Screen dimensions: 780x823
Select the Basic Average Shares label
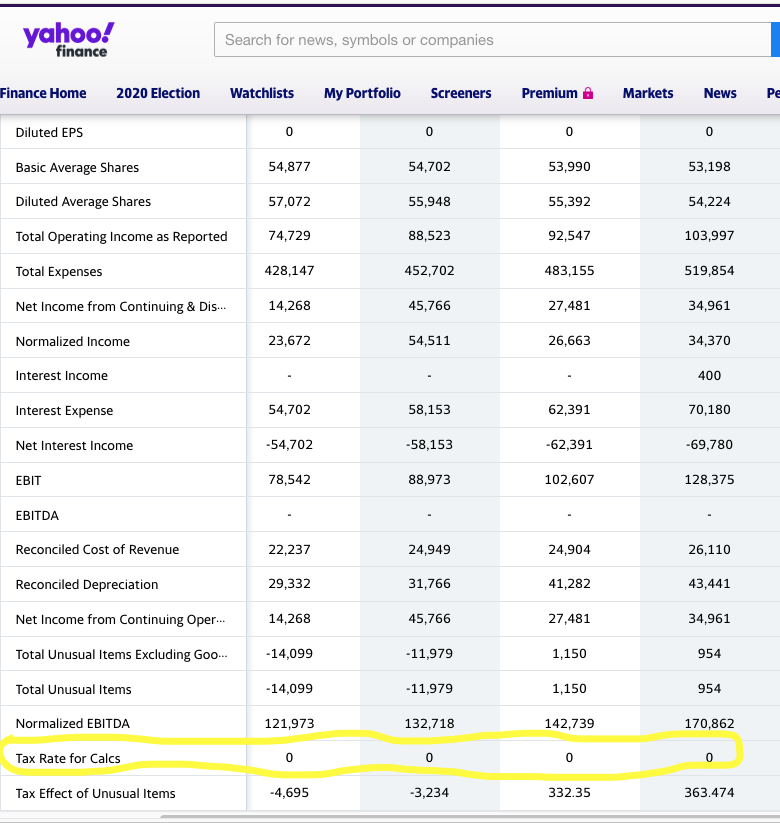click(x=77, y=167)
